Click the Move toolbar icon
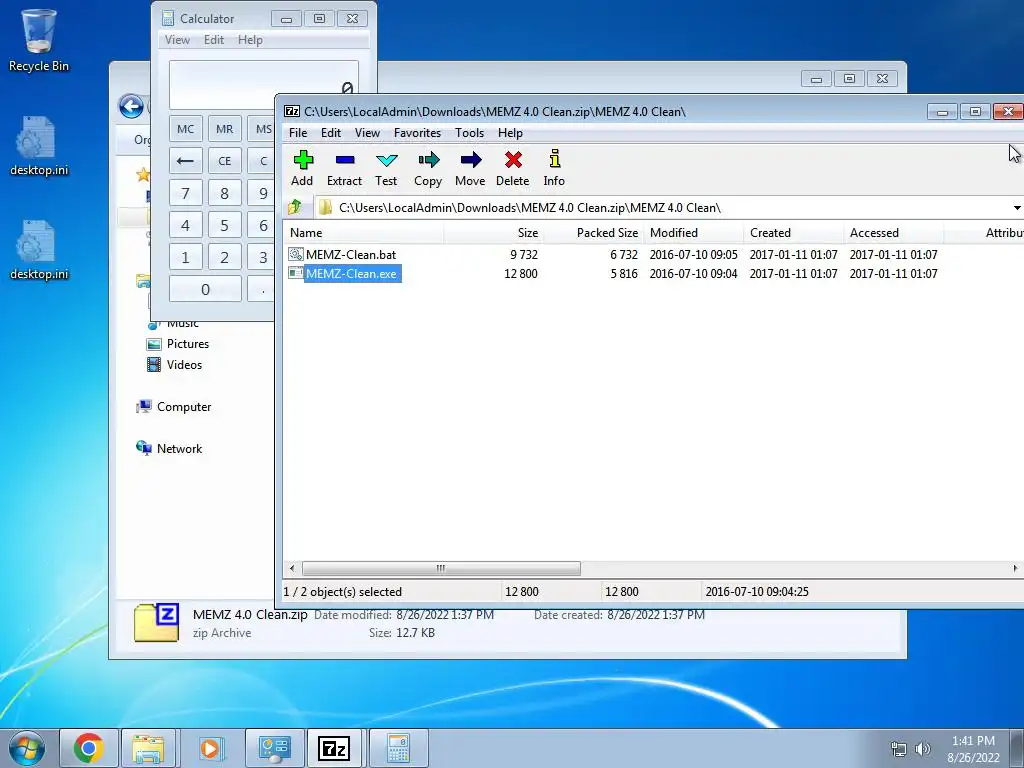 tap(470, 168)
